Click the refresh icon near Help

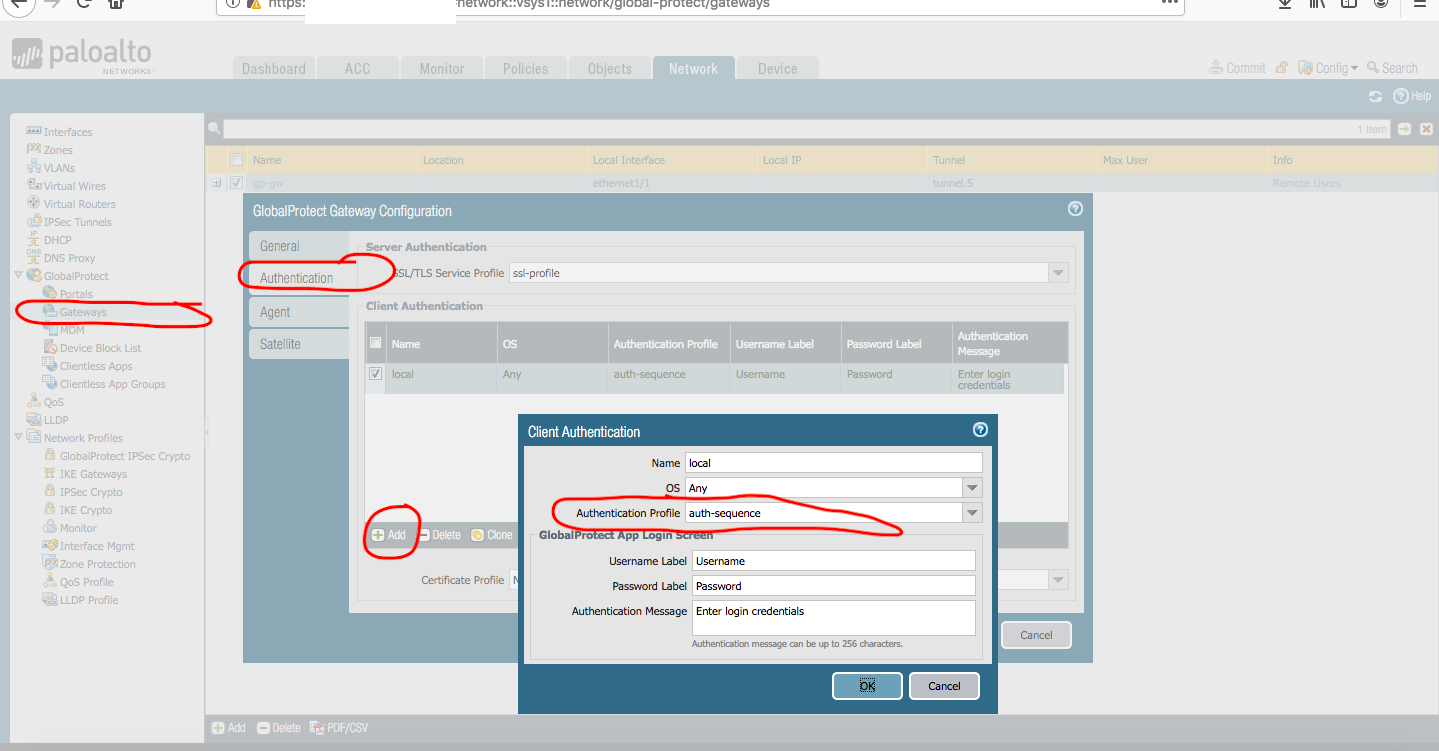tap(1375, 96)
